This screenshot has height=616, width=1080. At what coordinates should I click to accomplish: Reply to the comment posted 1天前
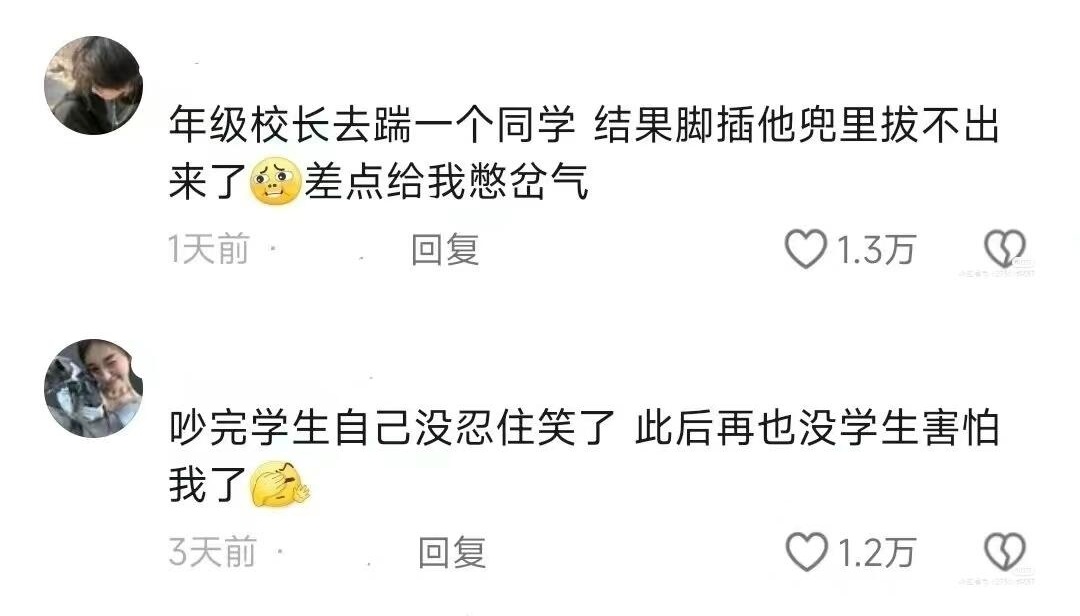[x=445, y=249]
